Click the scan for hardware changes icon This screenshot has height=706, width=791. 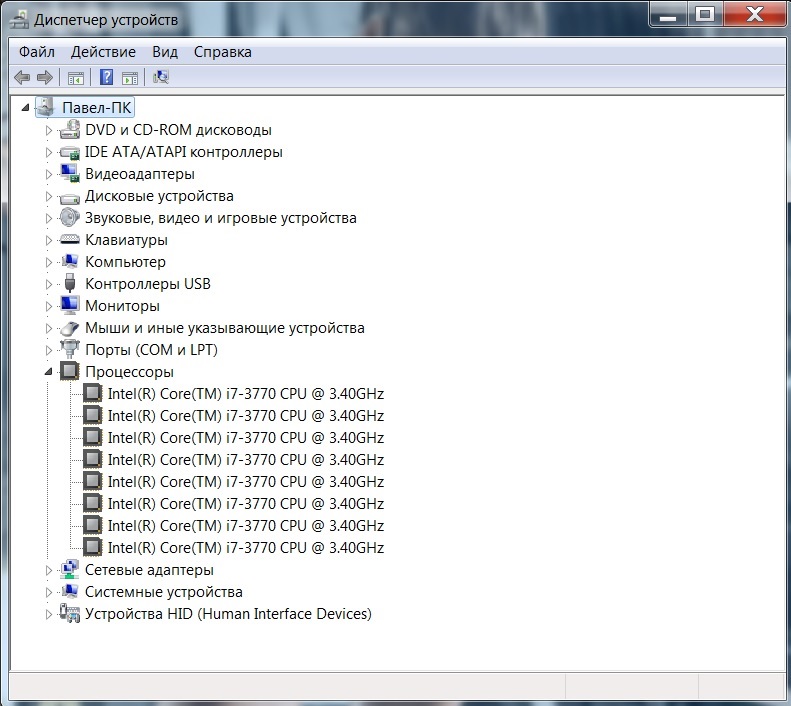(x=160, y=77)
